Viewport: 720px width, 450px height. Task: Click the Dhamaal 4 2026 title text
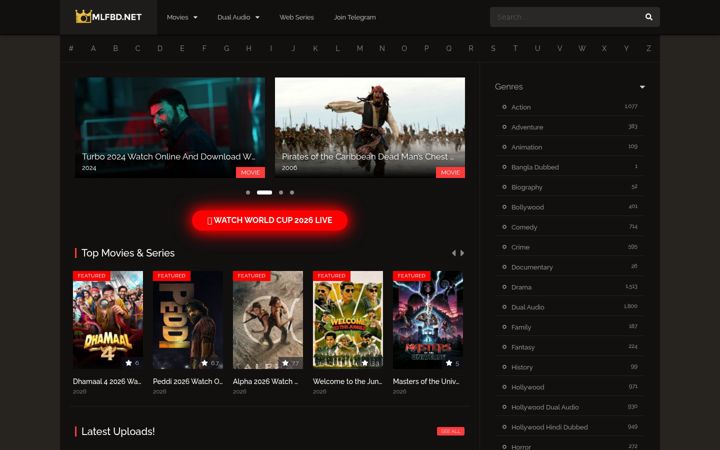point(107,382)
